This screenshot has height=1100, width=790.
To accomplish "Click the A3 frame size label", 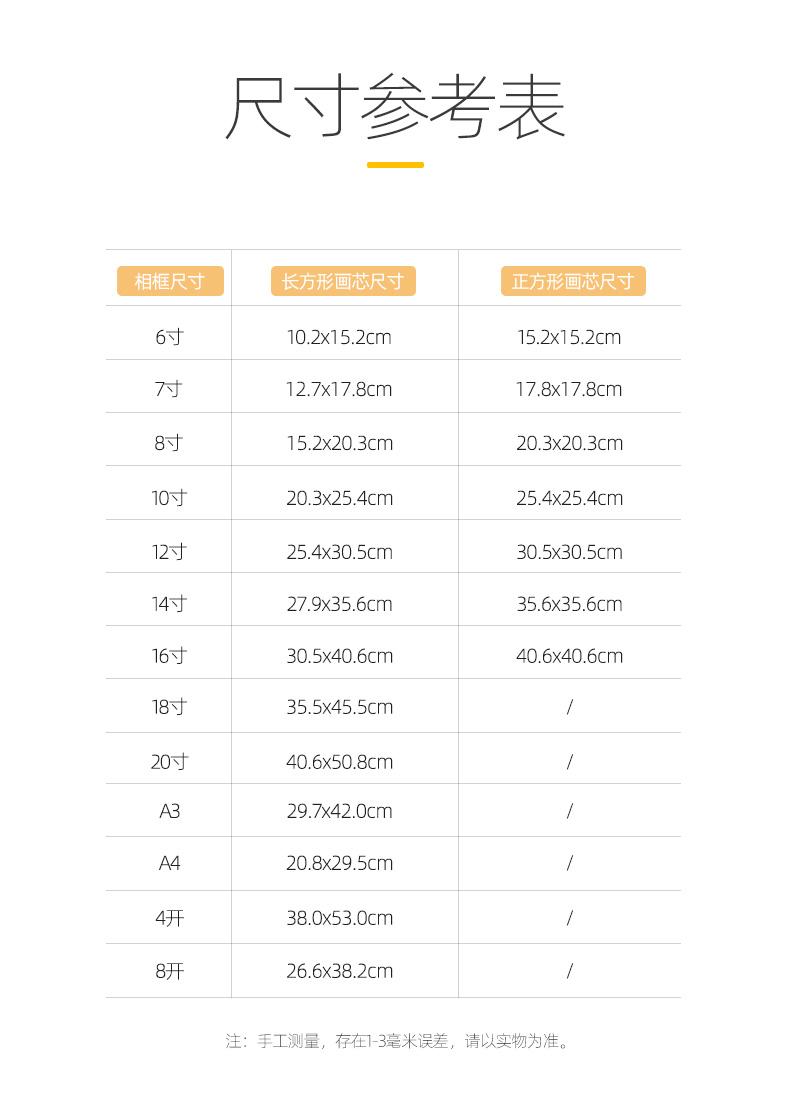I will pyautogui.click(x=169, y=811).
